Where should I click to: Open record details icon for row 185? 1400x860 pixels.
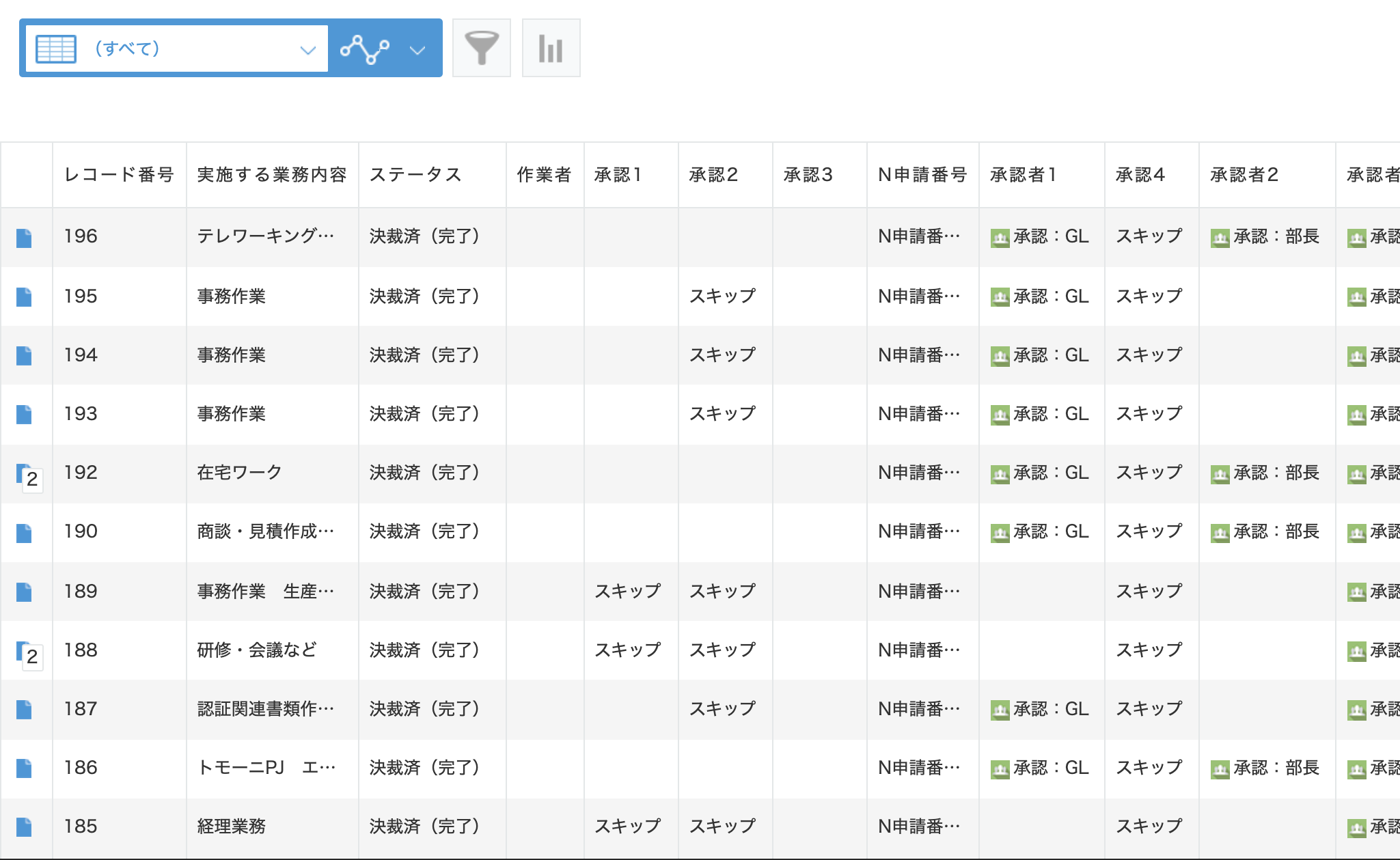point(24,827)
